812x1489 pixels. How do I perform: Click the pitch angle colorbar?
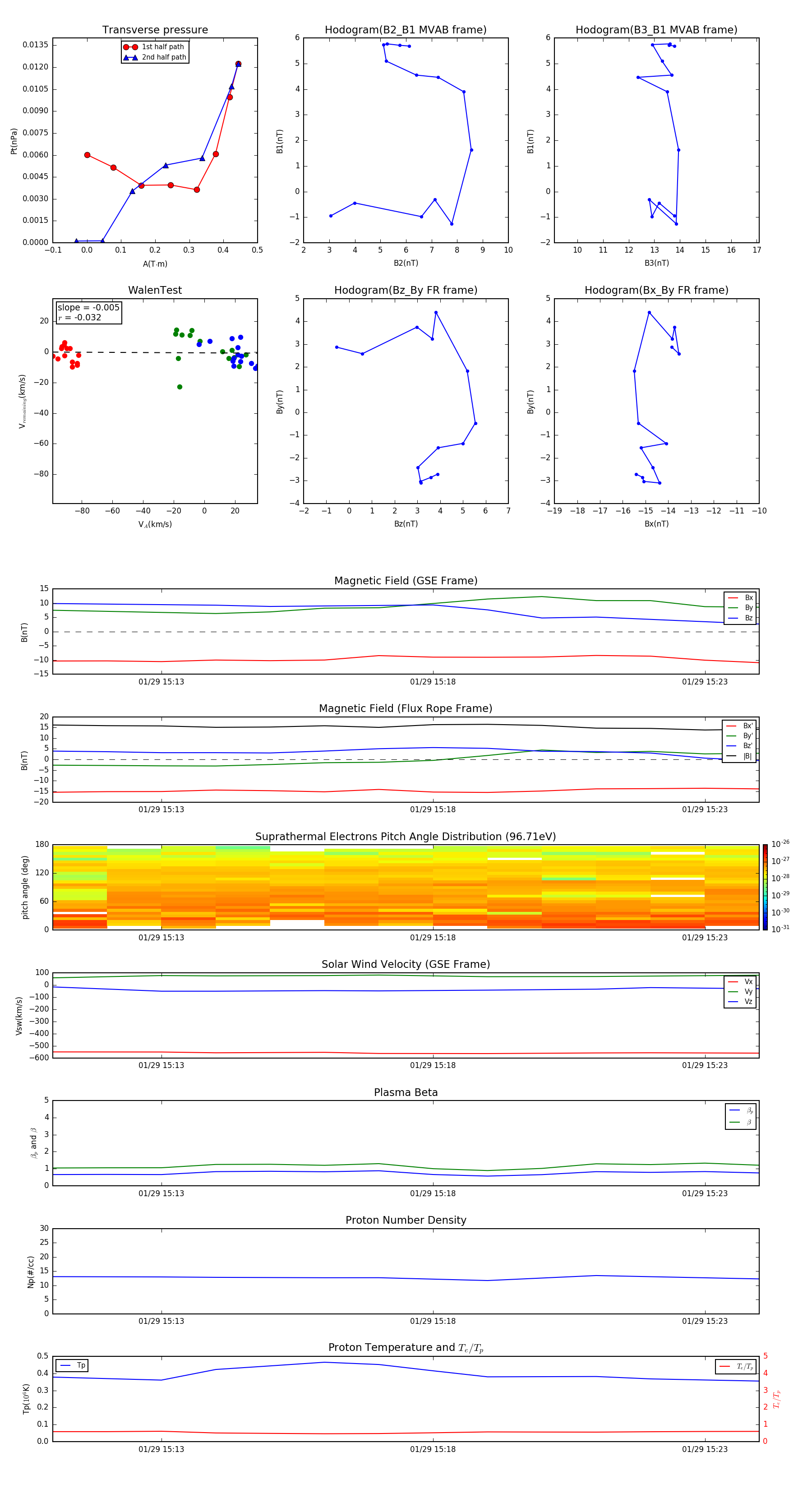pyautogui.click(x=765, y=887)
